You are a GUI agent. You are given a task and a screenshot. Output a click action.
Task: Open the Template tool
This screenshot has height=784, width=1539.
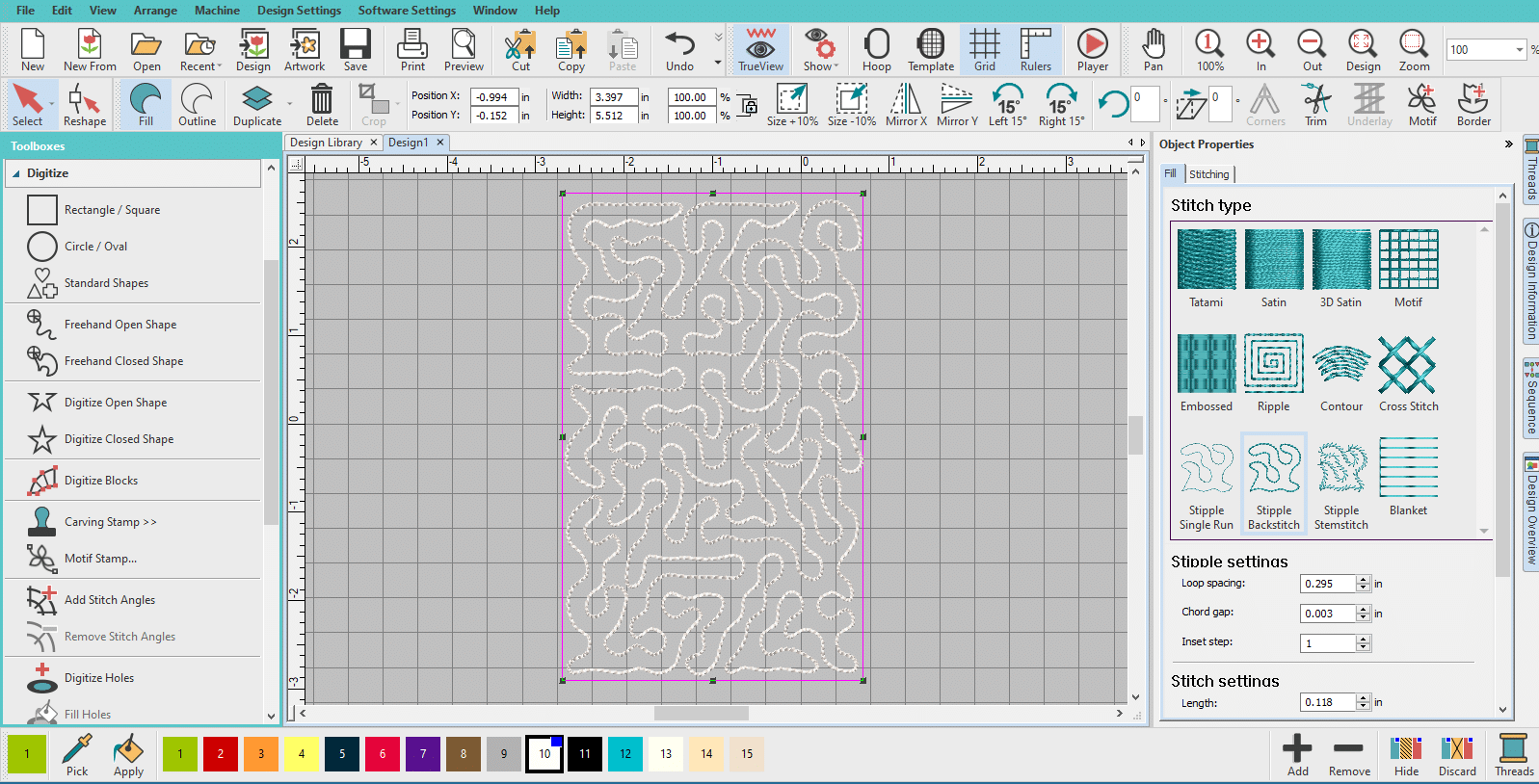click(931, 49)
